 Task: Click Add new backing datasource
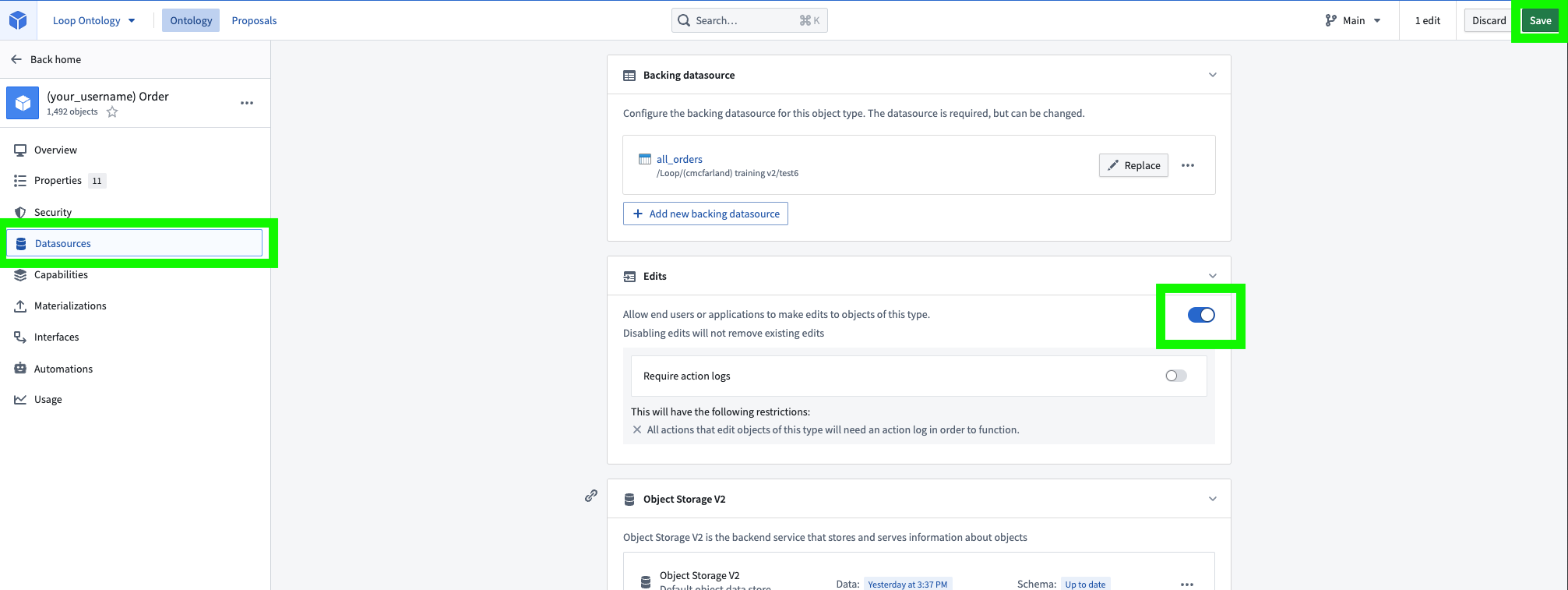706,214
